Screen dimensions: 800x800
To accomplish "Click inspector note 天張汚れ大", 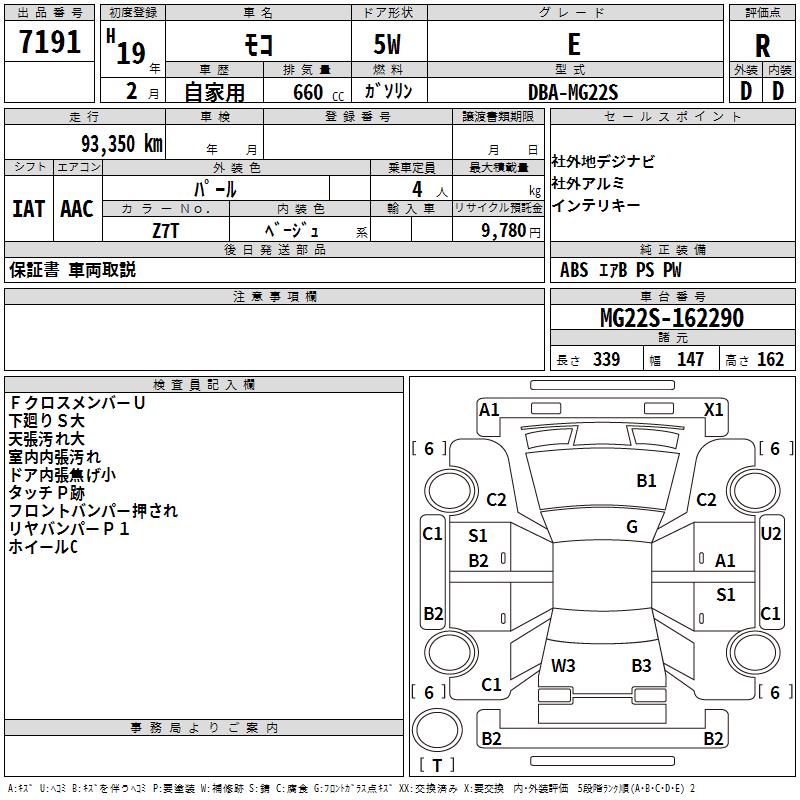I will coord(46,439).
